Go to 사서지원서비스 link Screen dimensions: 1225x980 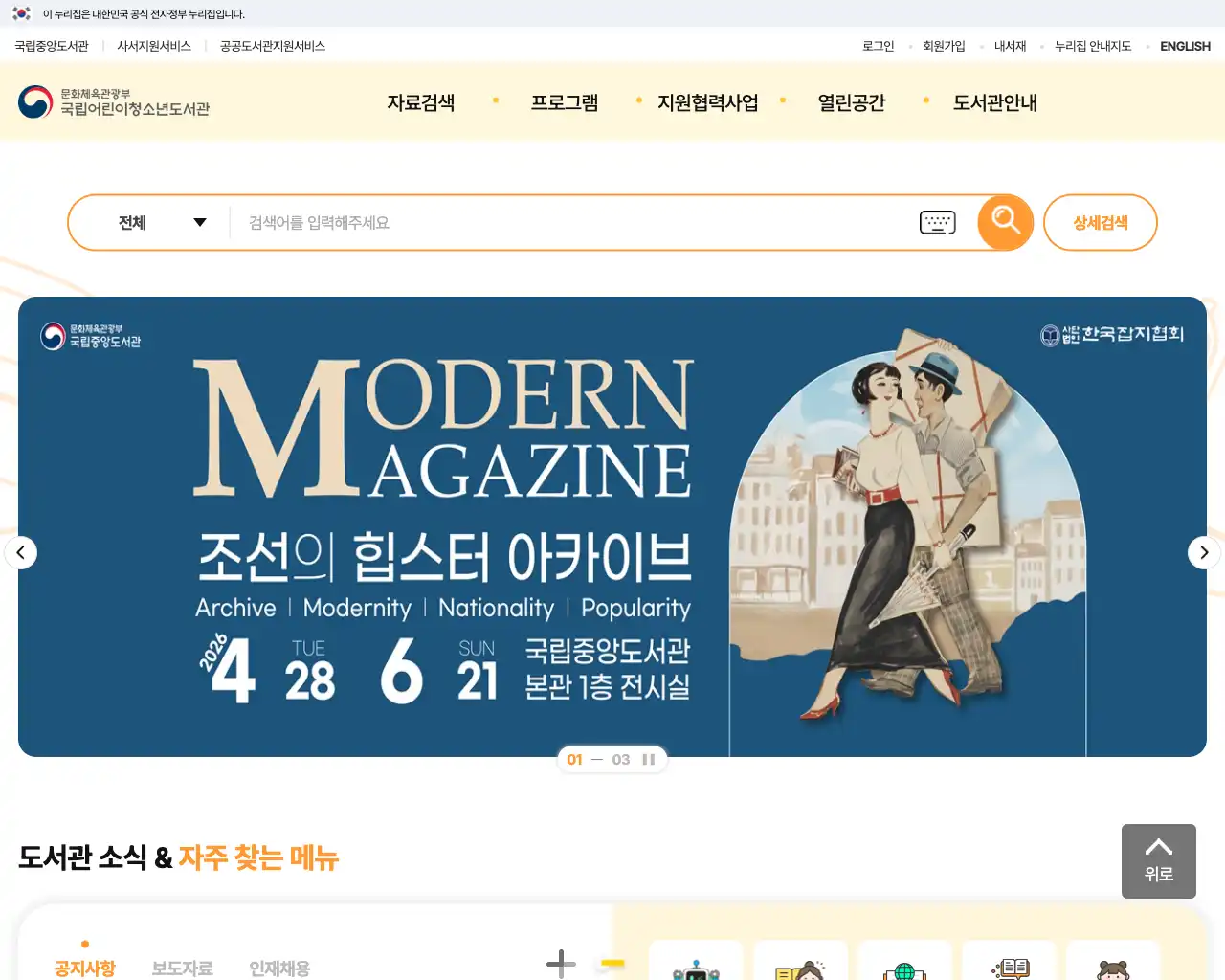(x=154, y=46)
